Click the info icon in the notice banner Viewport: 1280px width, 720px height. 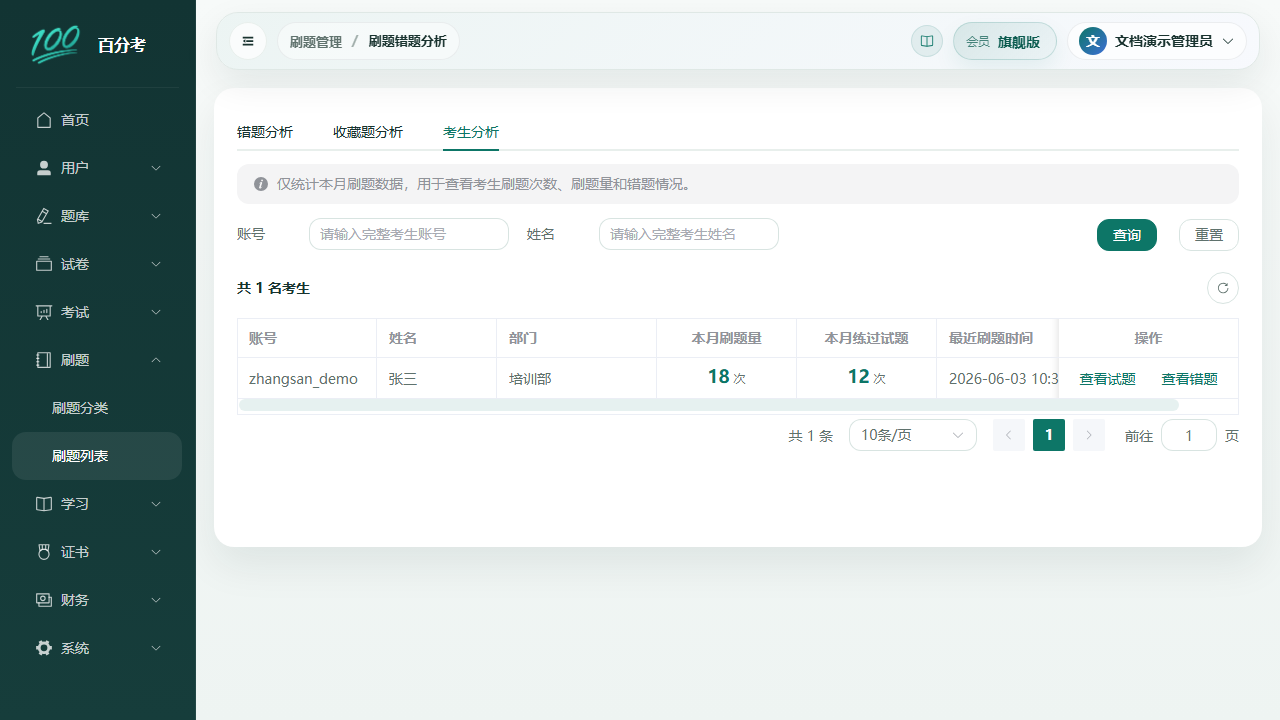point(261,184)
